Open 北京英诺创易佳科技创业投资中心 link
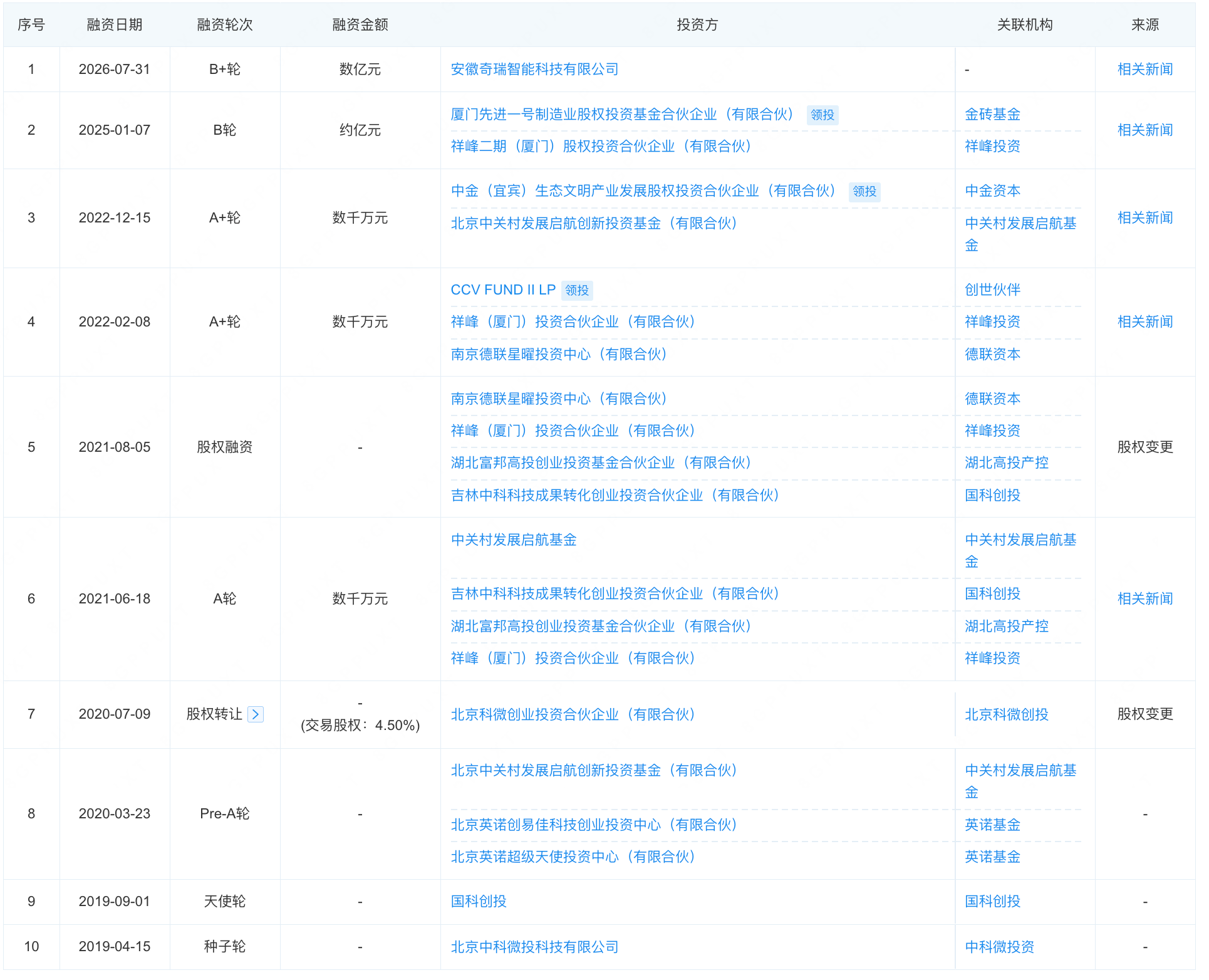The image size is (1209, 980). pos(594,825)
